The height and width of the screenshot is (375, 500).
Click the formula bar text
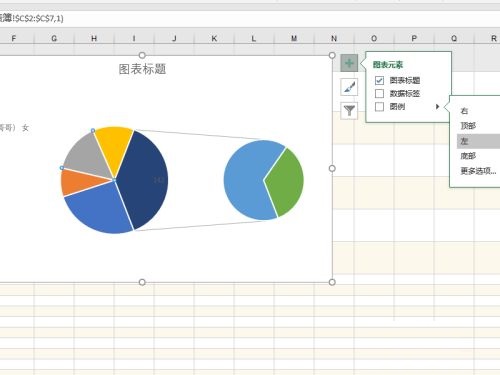point(32,18)
